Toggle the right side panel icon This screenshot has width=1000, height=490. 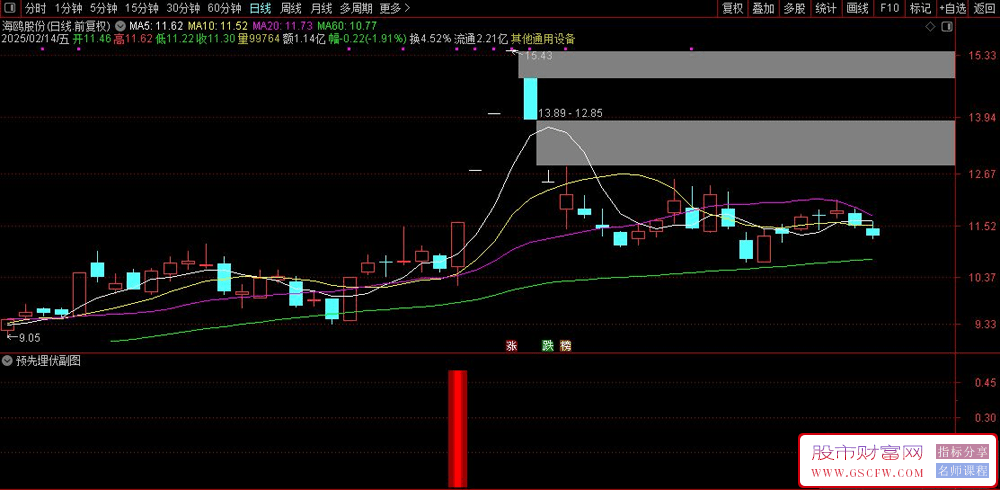pyautogui.click(x=947, y=27)
